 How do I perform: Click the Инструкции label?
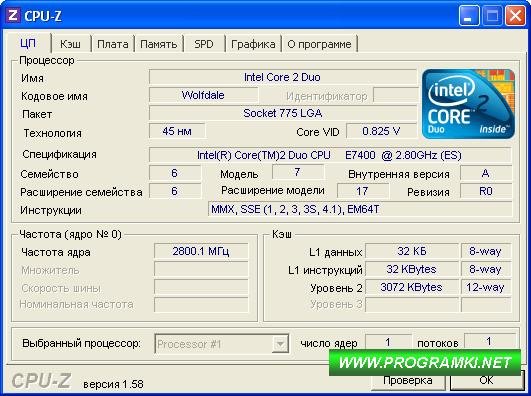(x=51, y=210)
